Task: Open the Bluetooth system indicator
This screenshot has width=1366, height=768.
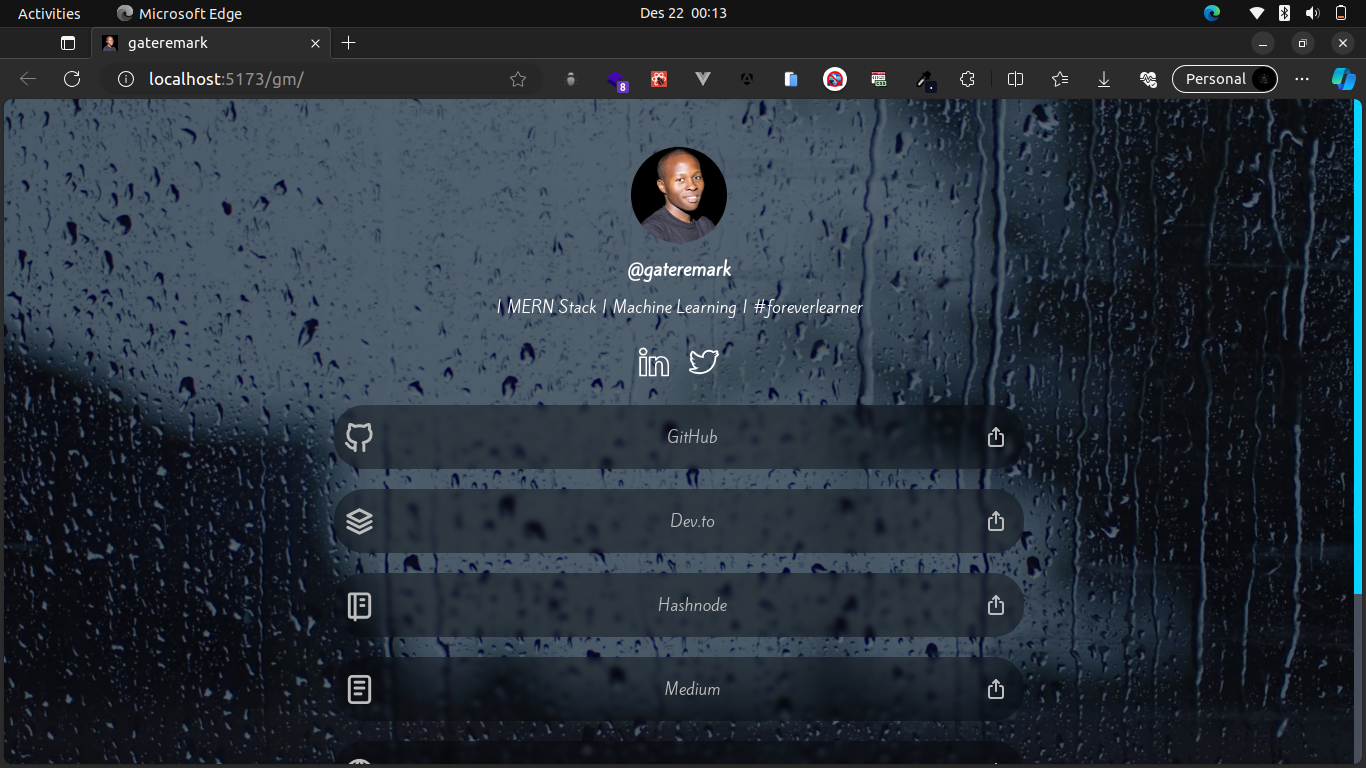Action: click(x=1285, y=13)
